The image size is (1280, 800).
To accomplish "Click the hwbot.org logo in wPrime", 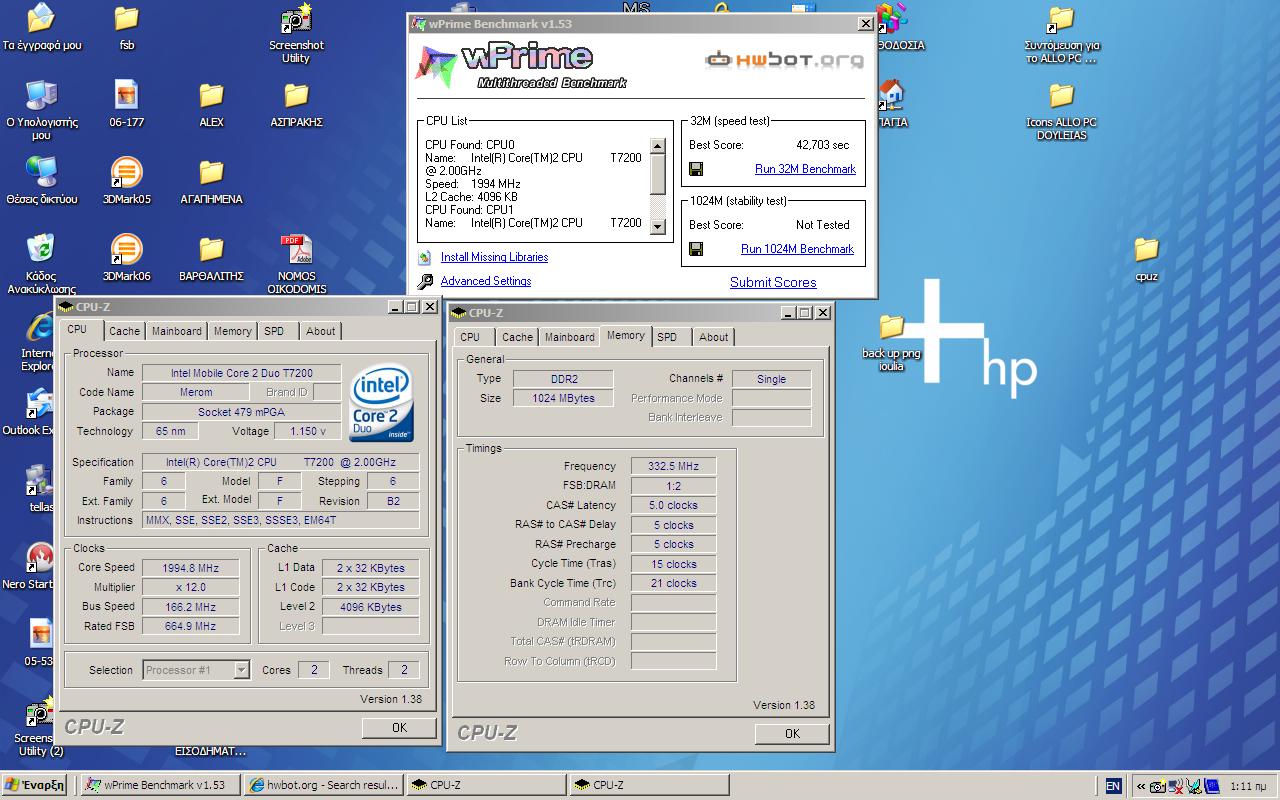I will pos(784,60).
